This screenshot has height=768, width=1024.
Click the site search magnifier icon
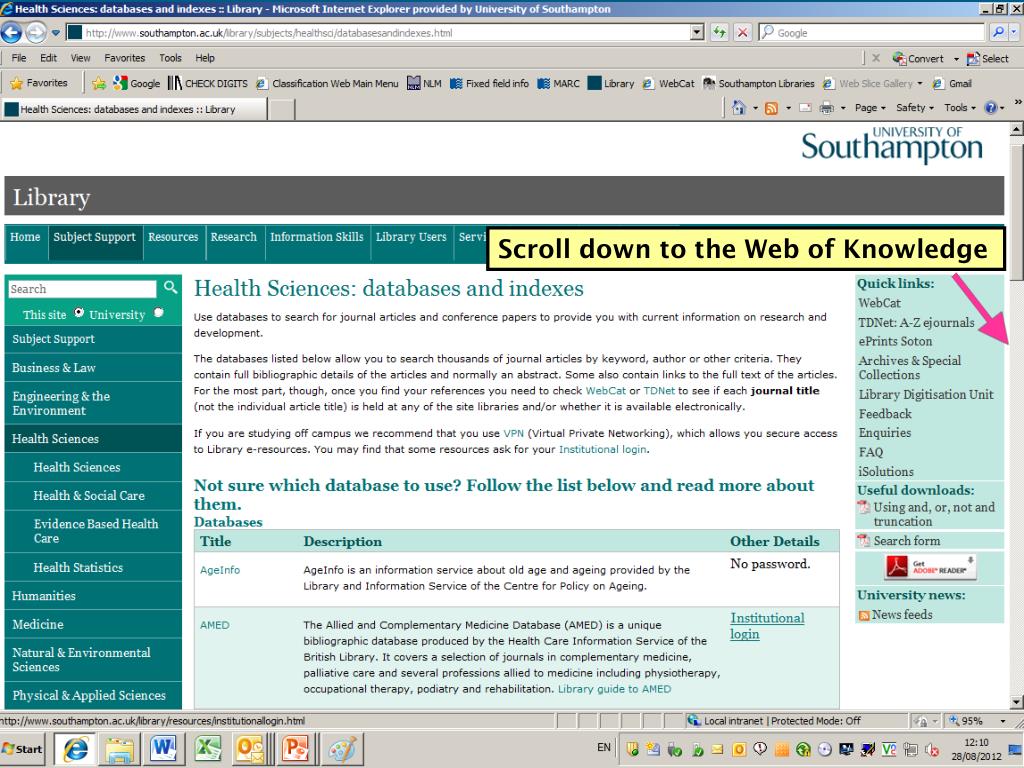[170, 287]
